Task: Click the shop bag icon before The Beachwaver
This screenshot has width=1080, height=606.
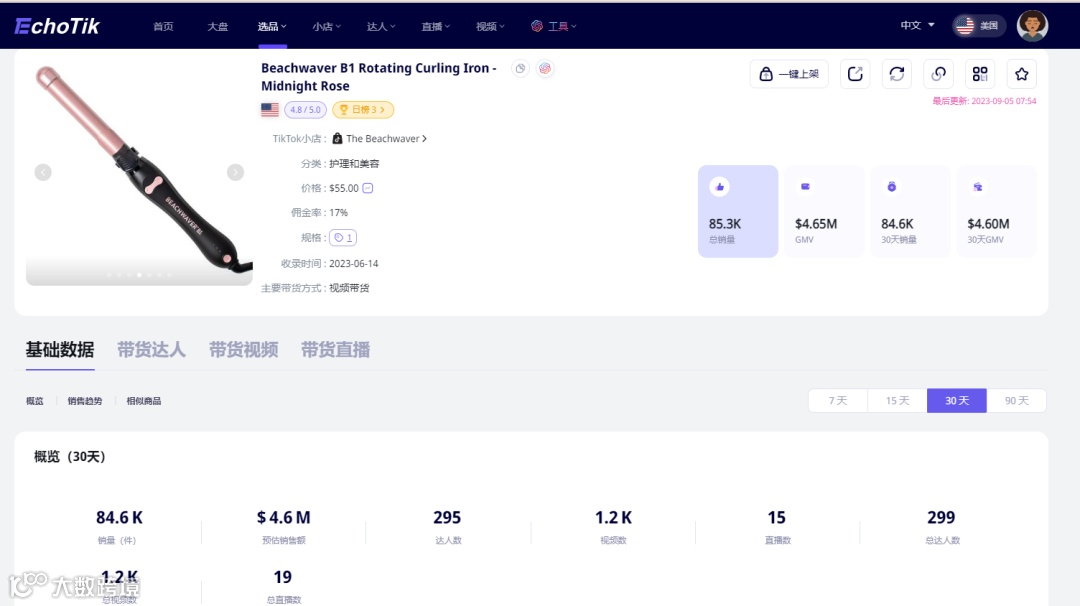Action: (338, 138)
